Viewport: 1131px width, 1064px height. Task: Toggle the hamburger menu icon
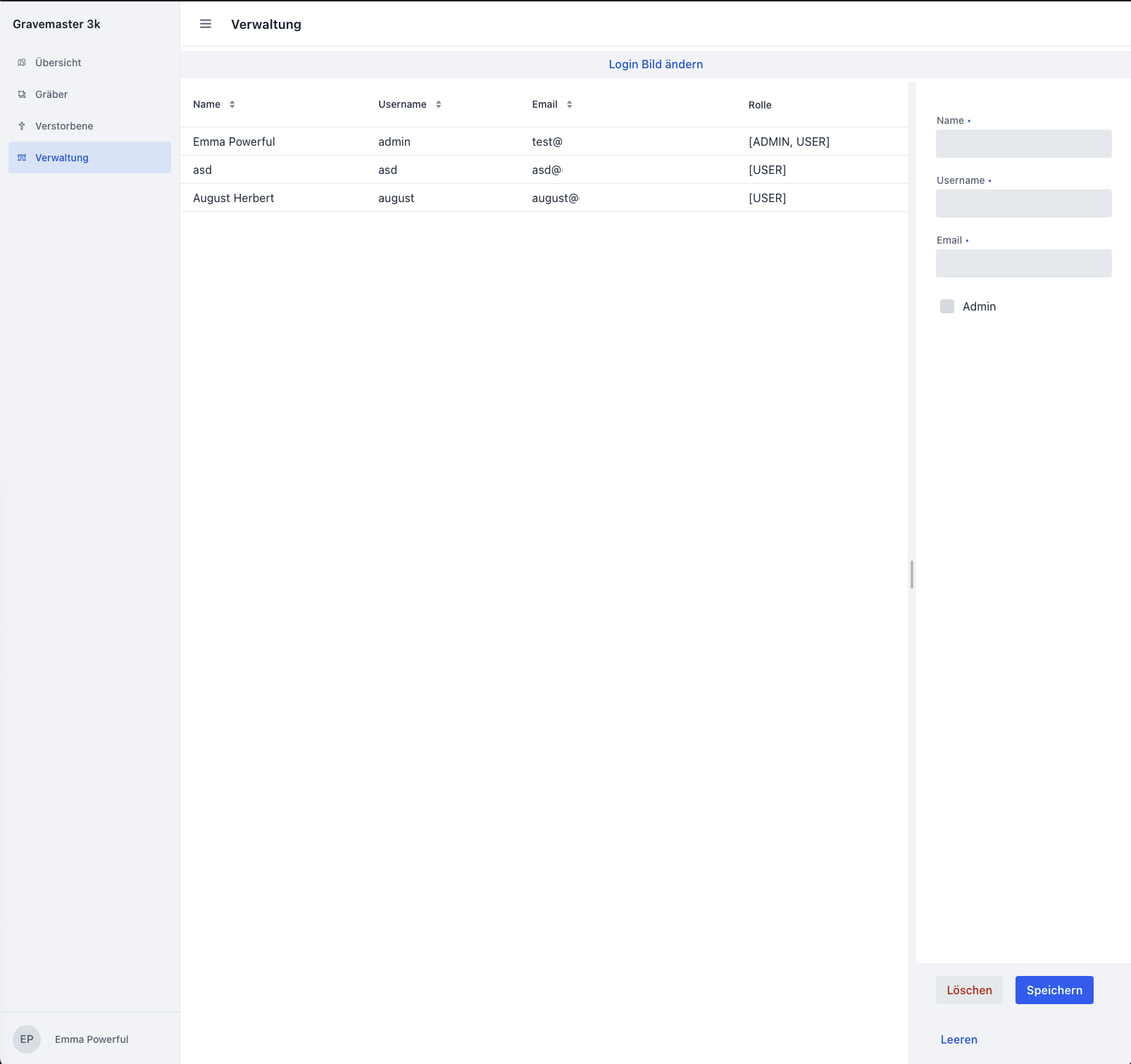(206, 24)
